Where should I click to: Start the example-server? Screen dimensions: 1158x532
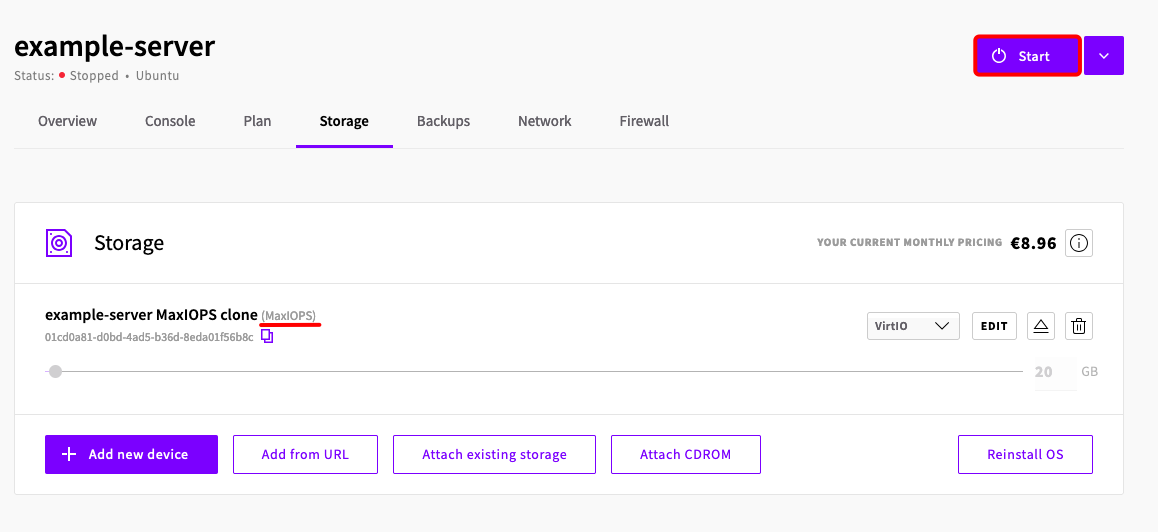coord(1027,55)
